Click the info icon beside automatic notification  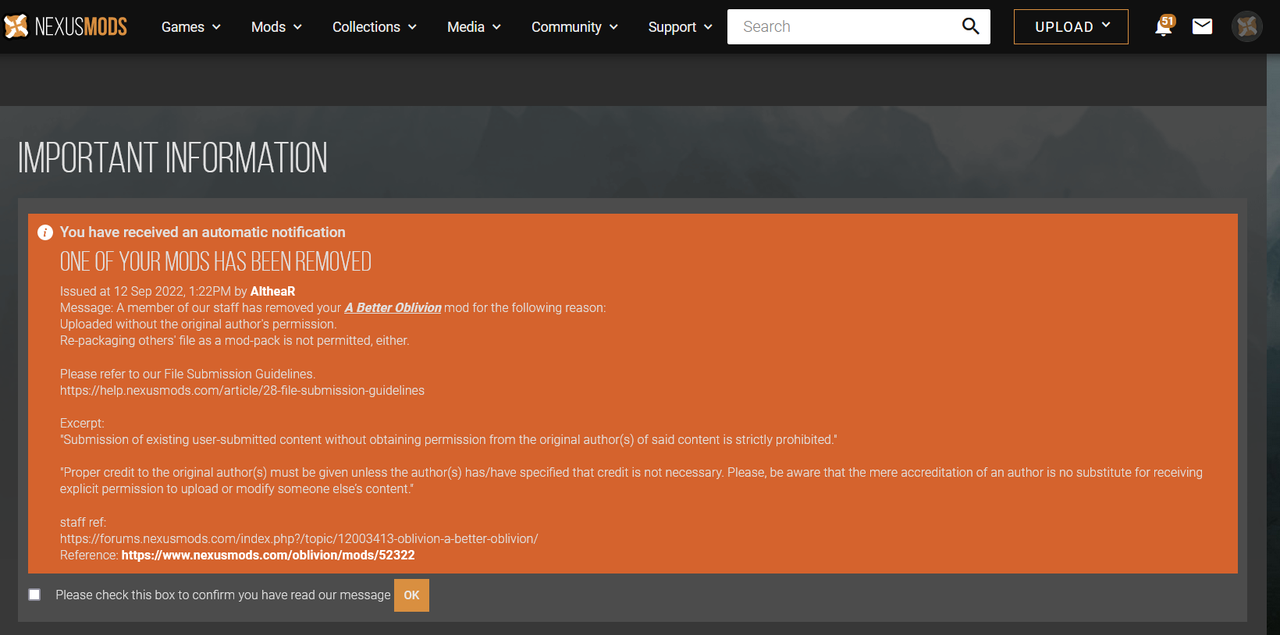45,232
